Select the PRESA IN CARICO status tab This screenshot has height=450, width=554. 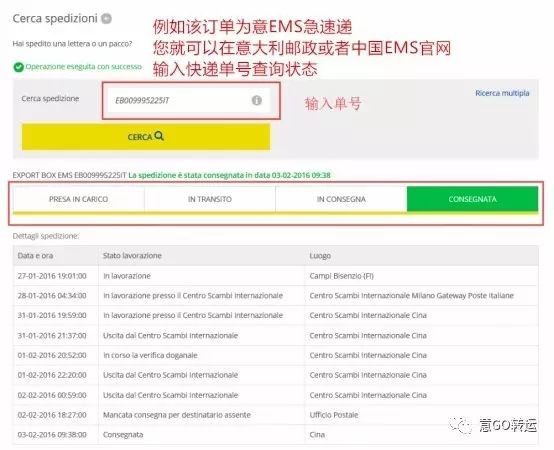pyautogui.click(x=78, y=199)
